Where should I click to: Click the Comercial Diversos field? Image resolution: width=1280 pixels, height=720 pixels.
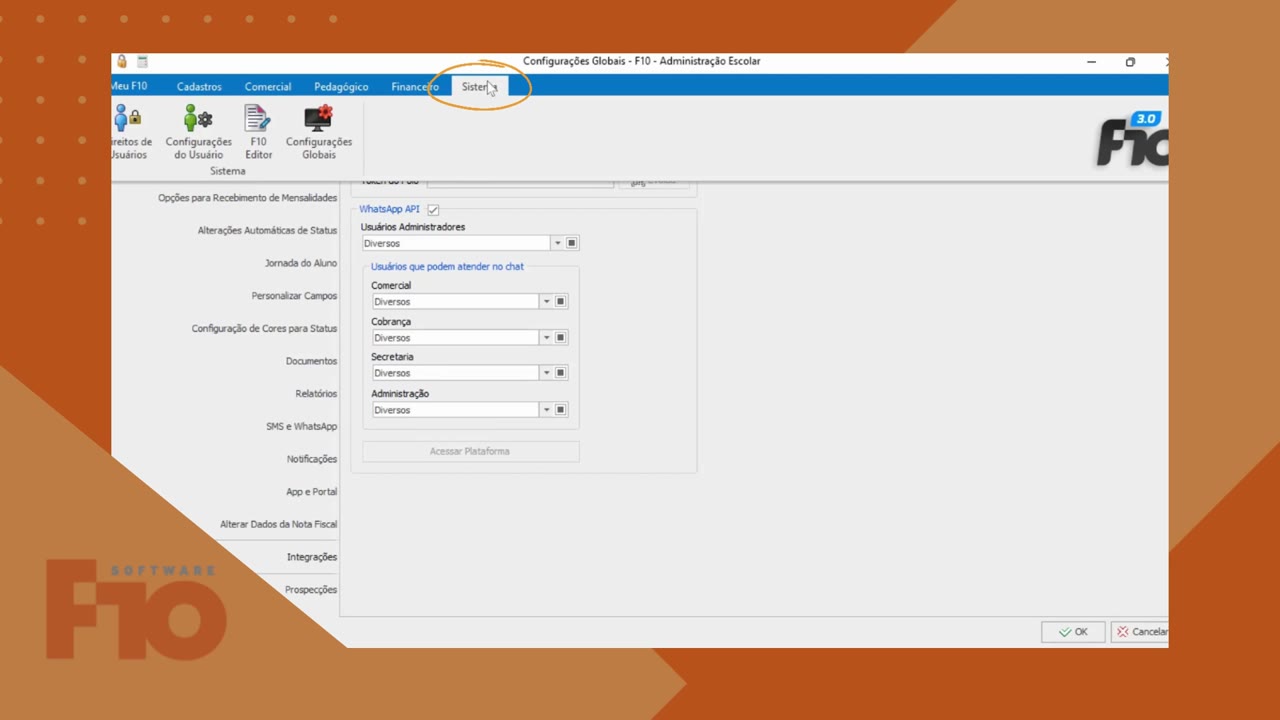coord(456,301)
